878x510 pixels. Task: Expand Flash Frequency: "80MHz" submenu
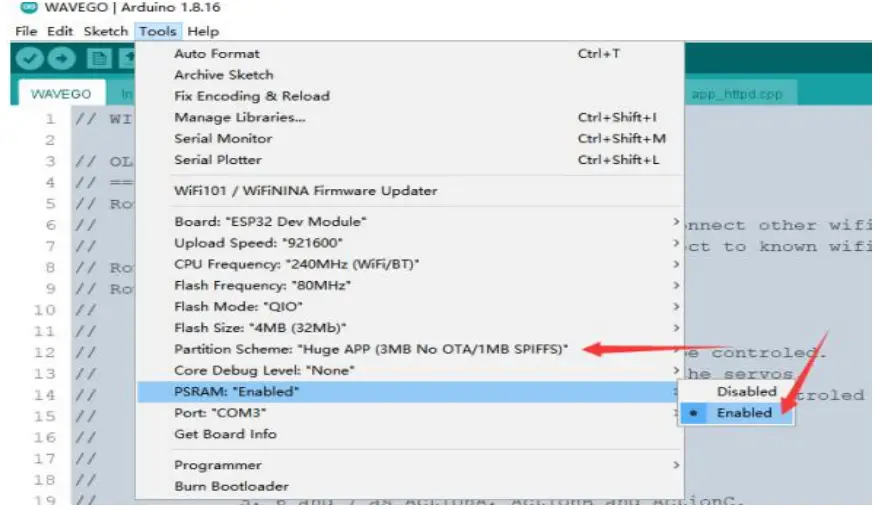pos(410,286)
